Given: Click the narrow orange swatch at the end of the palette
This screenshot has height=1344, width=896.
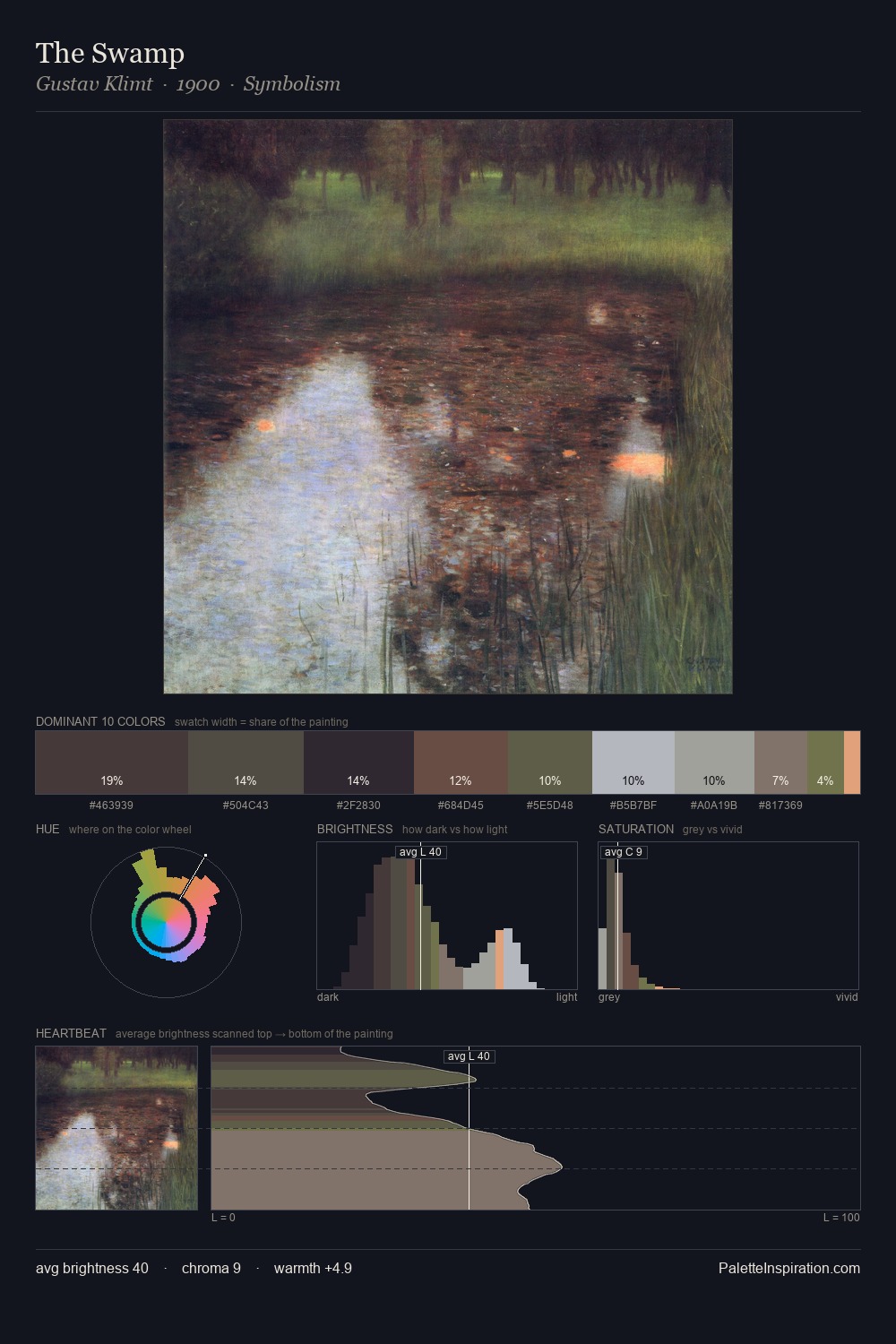Looking at the screenshot, I should pyautogui.click(x=852, y=762).
